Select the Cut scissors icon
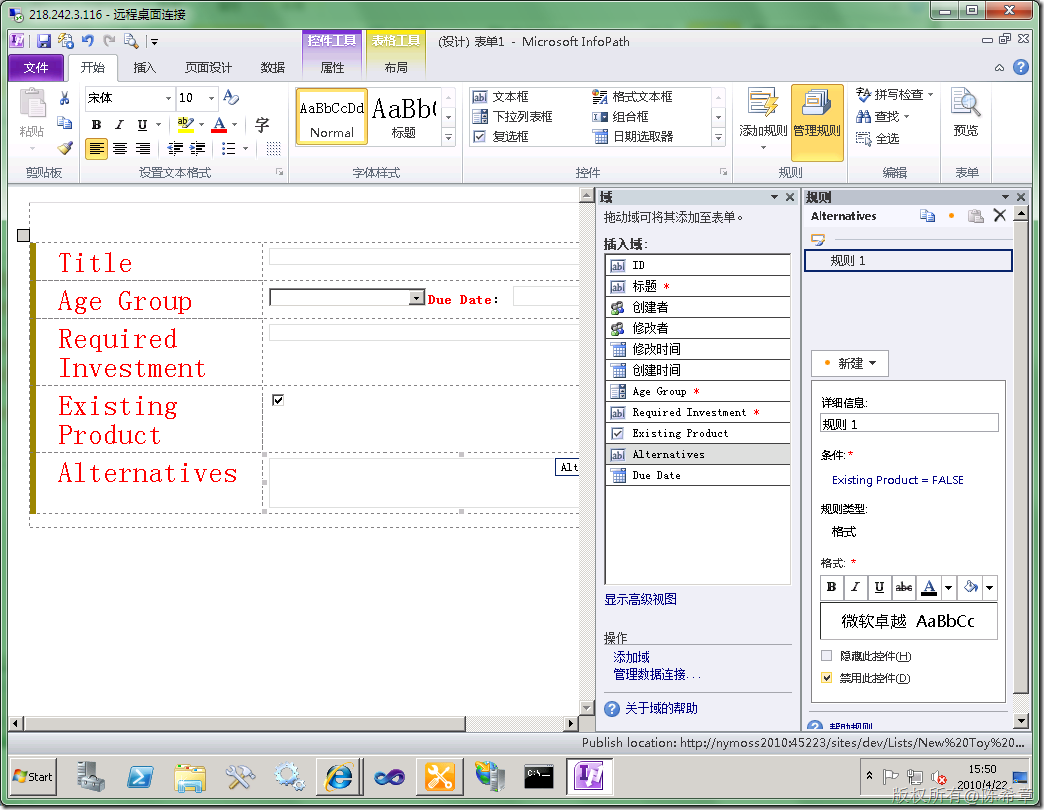The width and height of the screenshot is (1044, 810). coord(65,99)
